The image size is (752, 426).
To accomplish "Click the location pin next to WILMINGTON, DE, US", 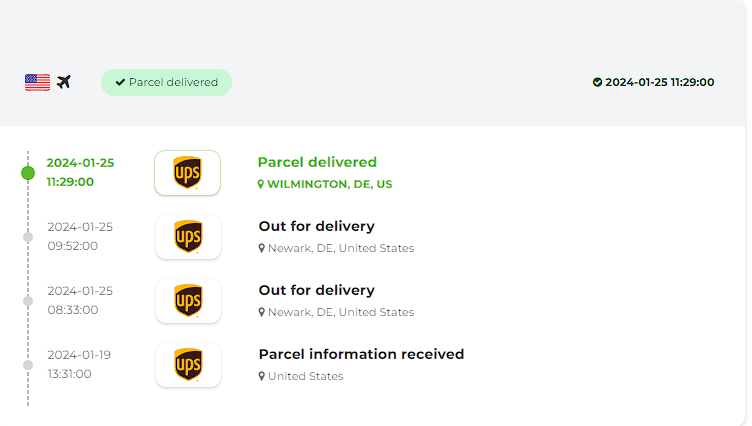I will click(261, 184).
